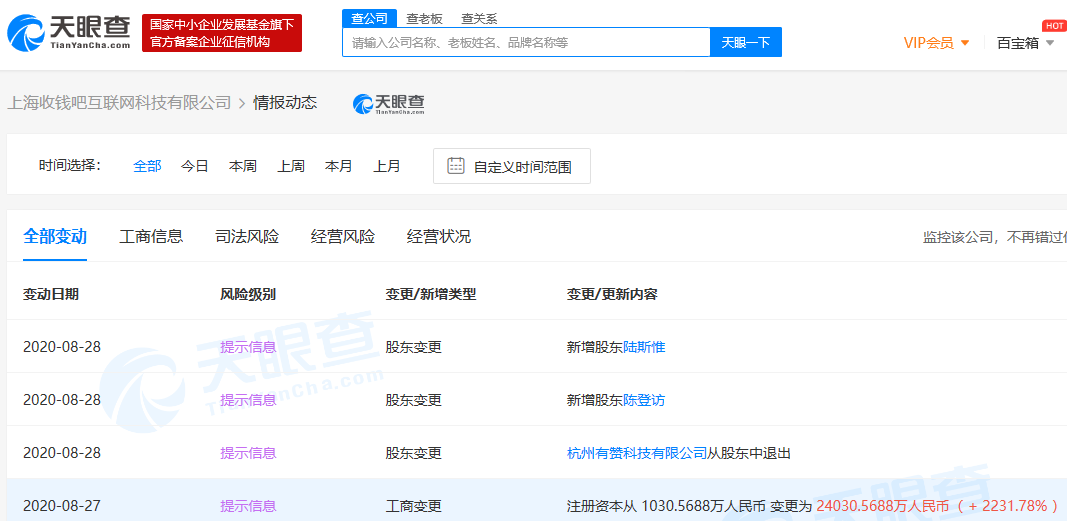1067x521 pixels.
Task: Switch to 经营风险 tab
Action: 343,237
